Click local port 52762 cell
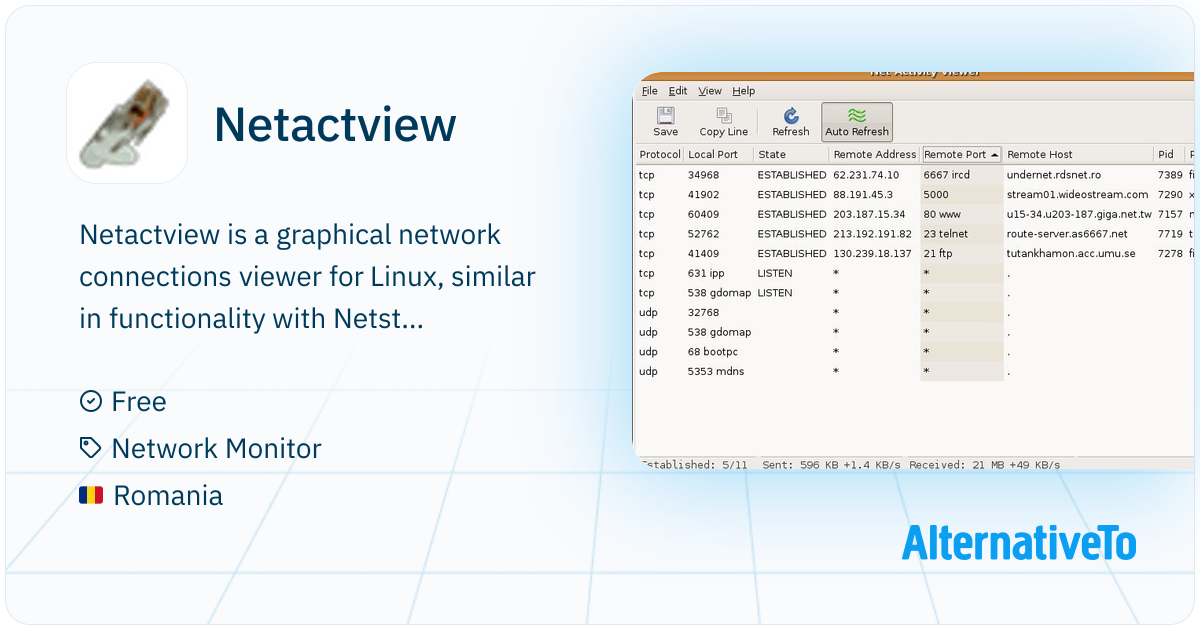 (x=703, y=234)
